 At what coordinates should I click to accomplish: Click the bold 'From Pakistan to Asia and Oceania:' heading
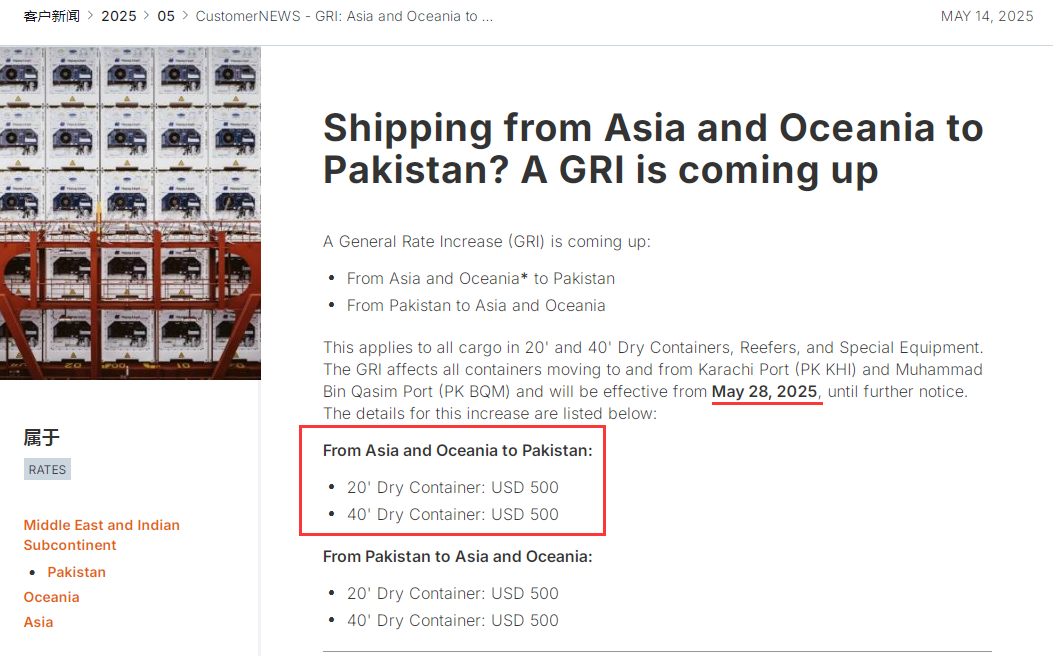click(457, 557)
